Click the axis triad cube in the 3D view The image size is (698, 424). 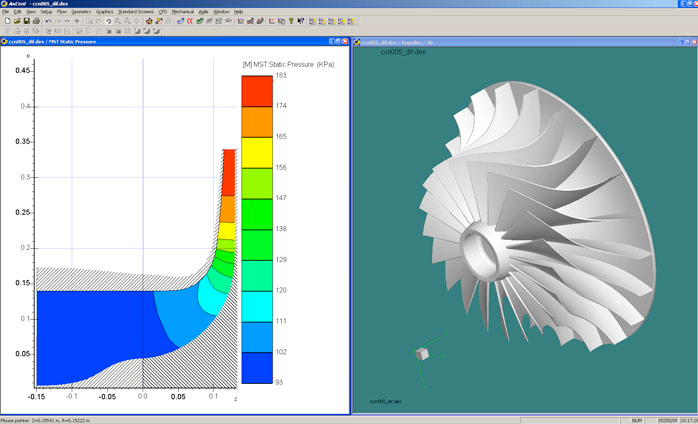click(422, 354)
